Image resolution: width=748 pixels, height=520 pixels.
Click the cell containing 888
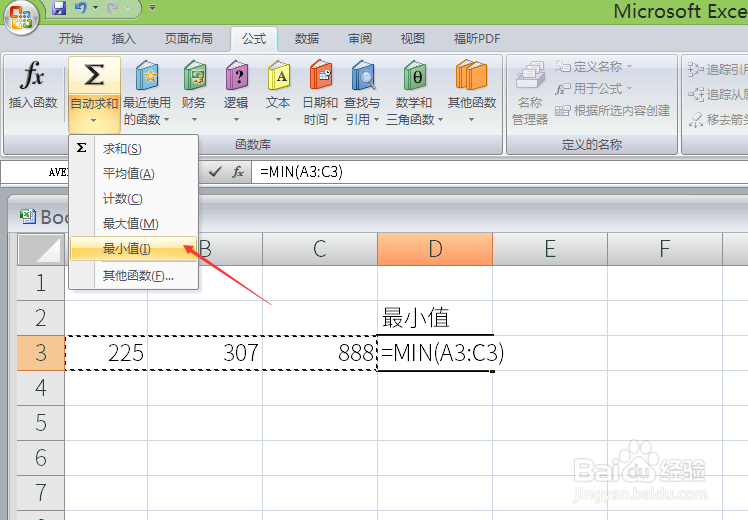[320, 353]
